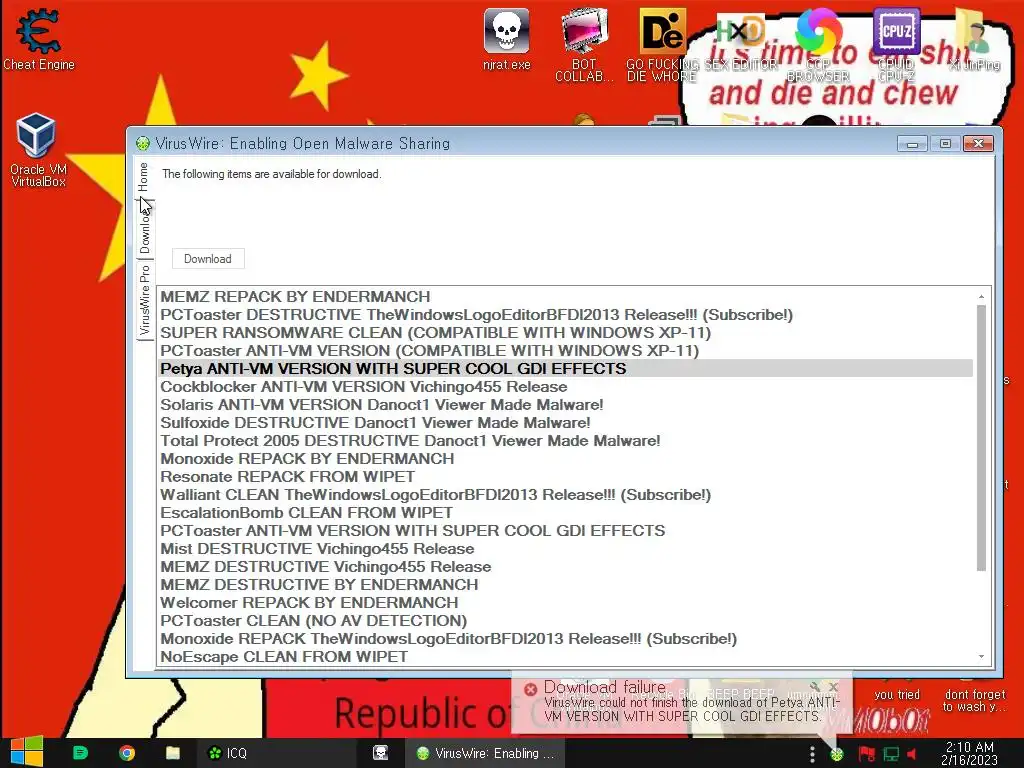The height and width of the screenshot is (768, 1024).
Task: Select the njrat.exe skull icon
Action: (507, 39)
